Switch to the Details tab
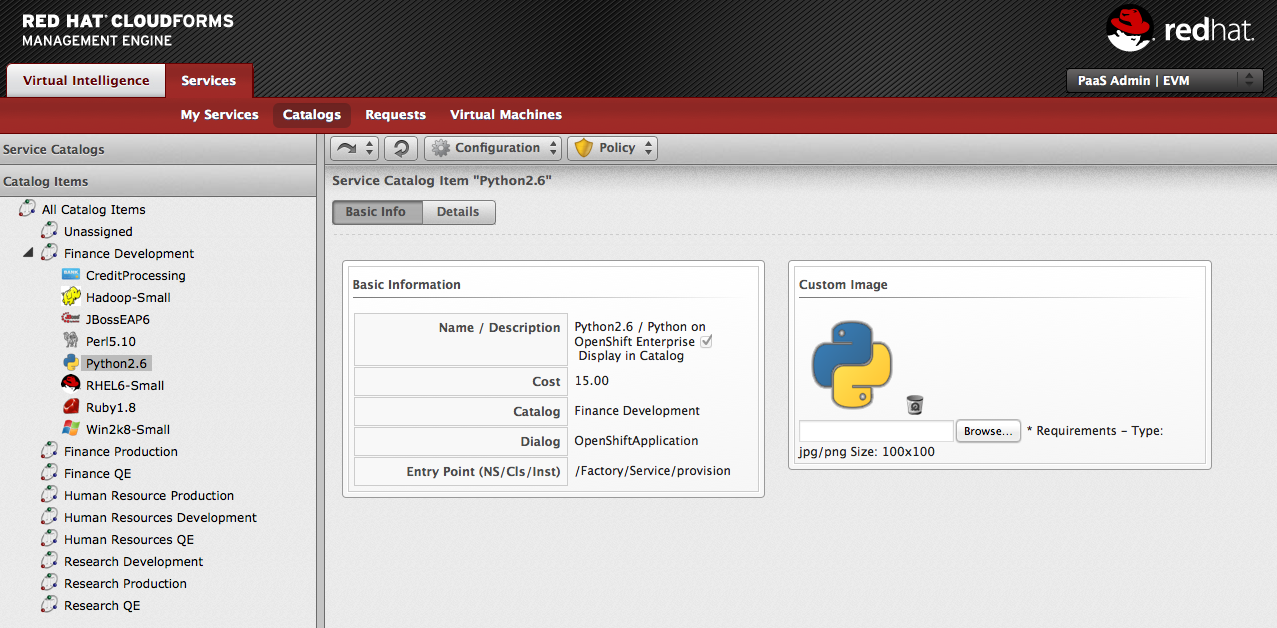This screenshot has width=1277, height=628. (458, 212)
